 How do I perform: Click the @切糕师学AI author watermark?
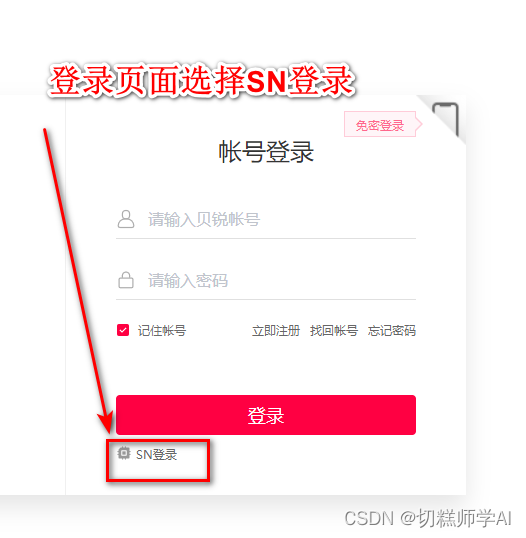(x=456, y=518)
